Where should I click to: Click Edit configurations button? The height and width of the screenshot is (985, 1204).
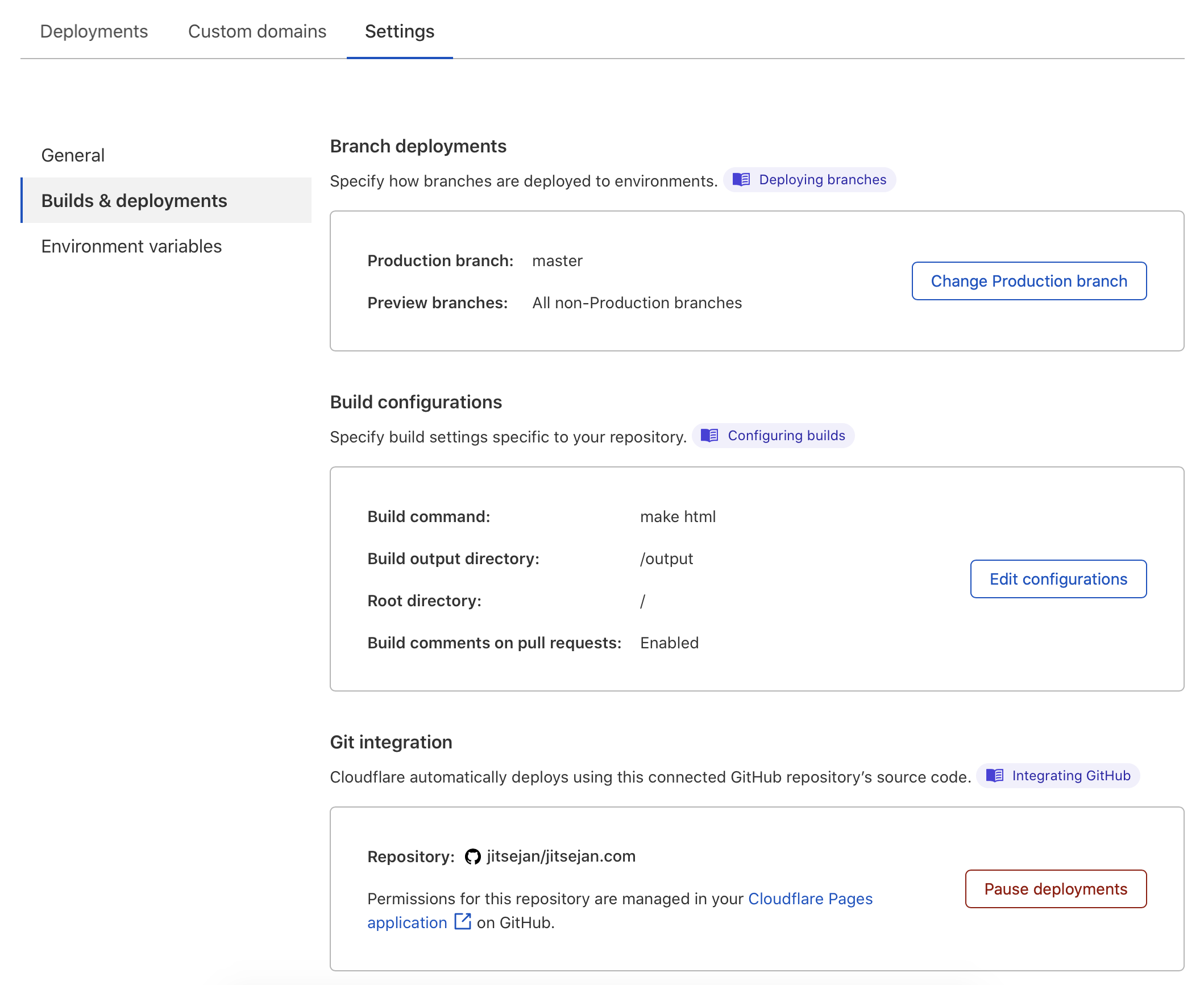point(1058,579)
